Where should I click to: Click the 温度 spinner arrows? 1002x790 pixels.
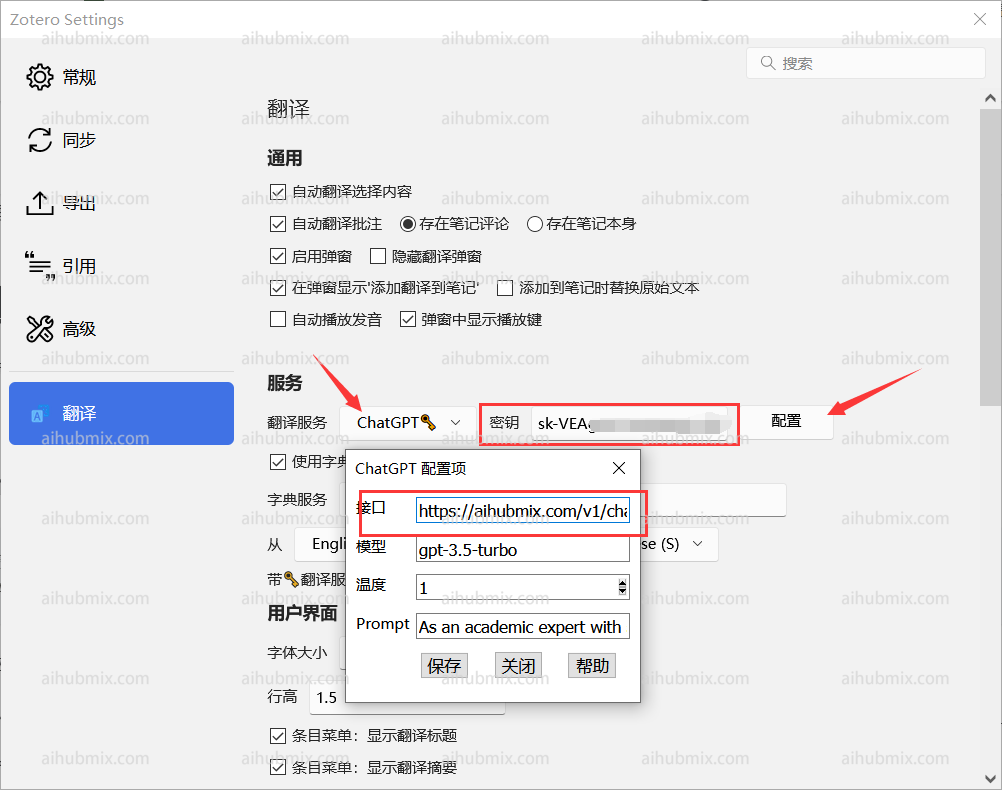(x=622, y=587)
